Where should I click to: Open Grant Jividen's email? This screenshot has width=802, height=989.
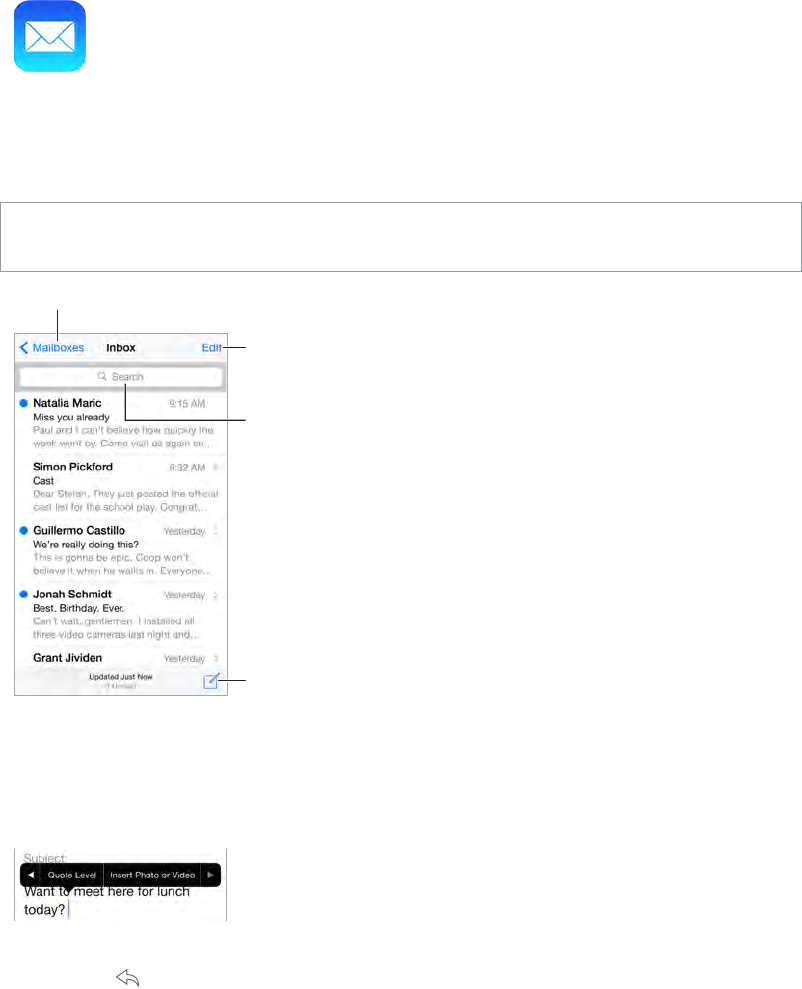120,658
